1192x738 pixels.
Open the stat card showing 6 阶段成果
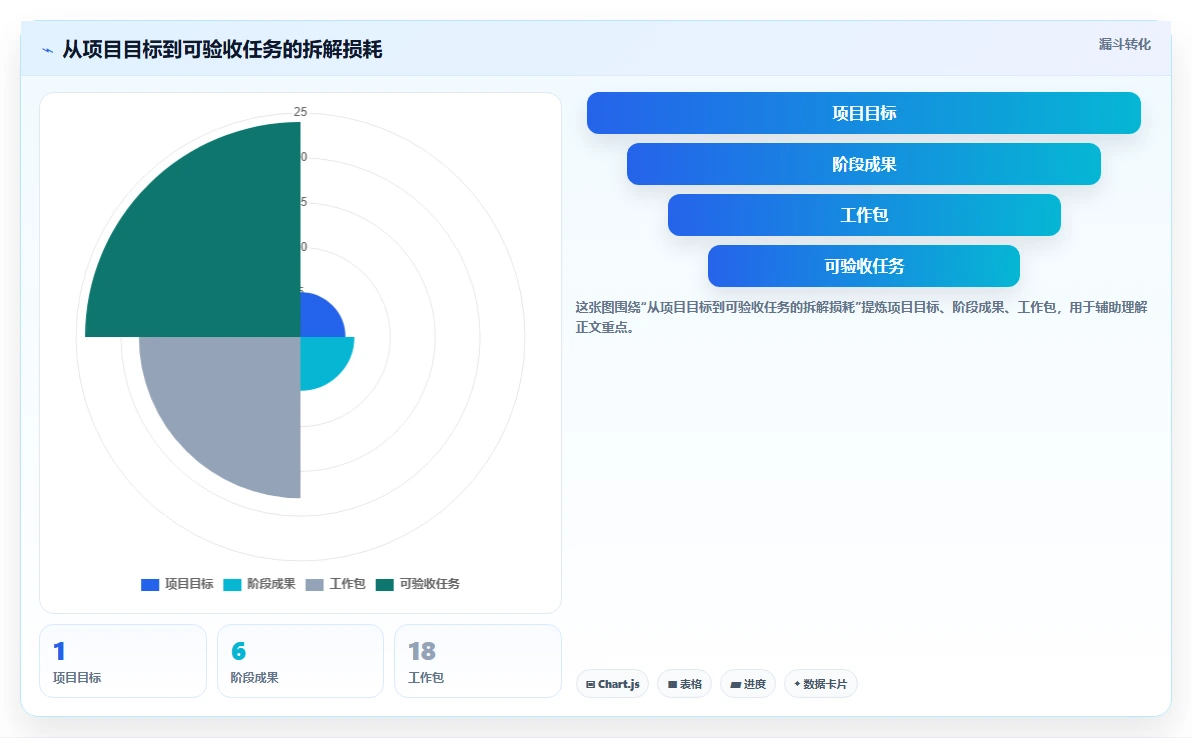tap(300, 661)
